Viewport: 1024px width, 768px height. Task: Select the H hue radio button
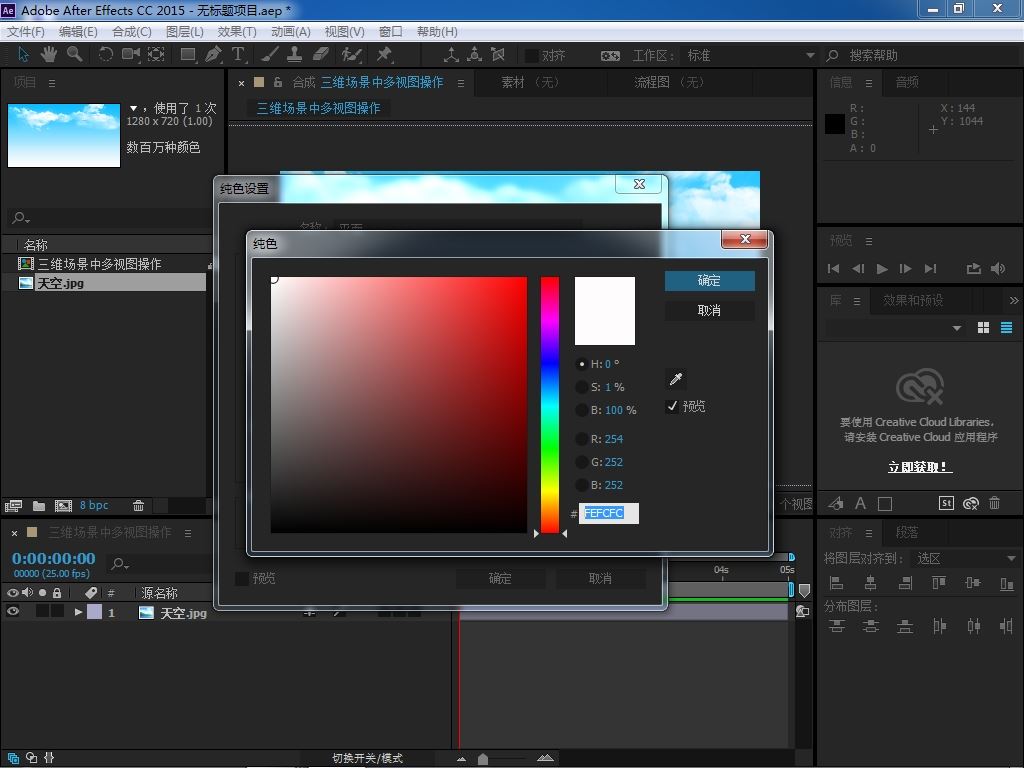[x=582, y=364]
